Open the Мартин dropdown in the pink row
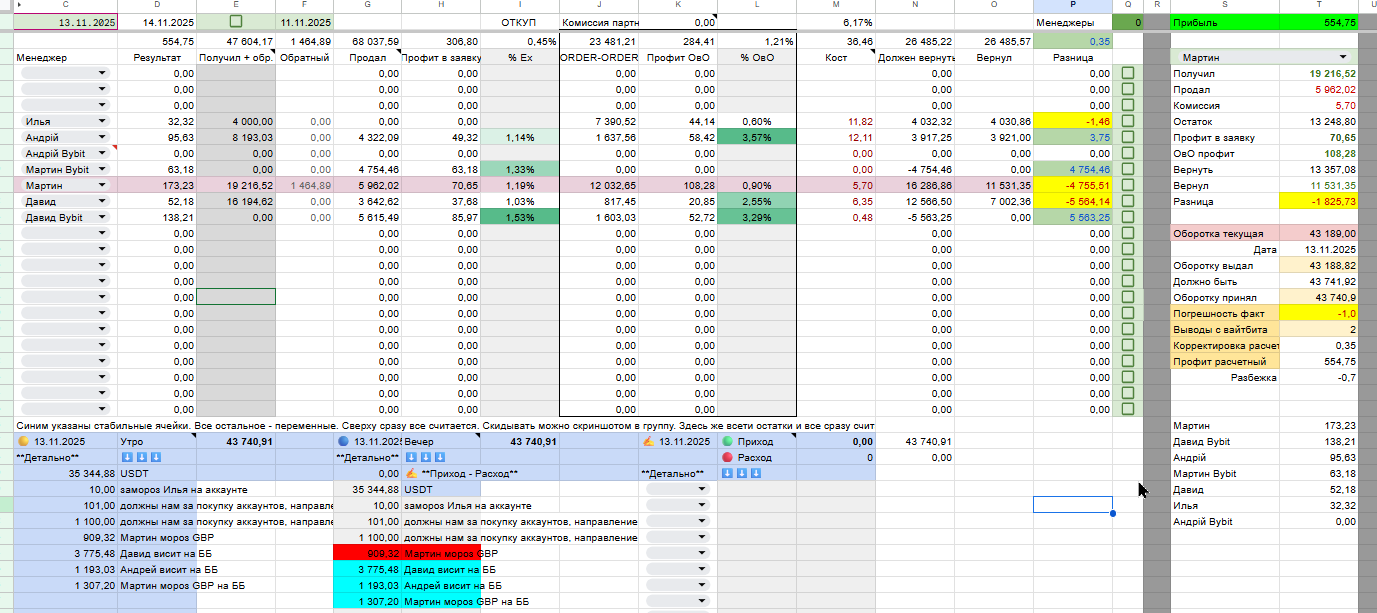 (x=102, y=186)
